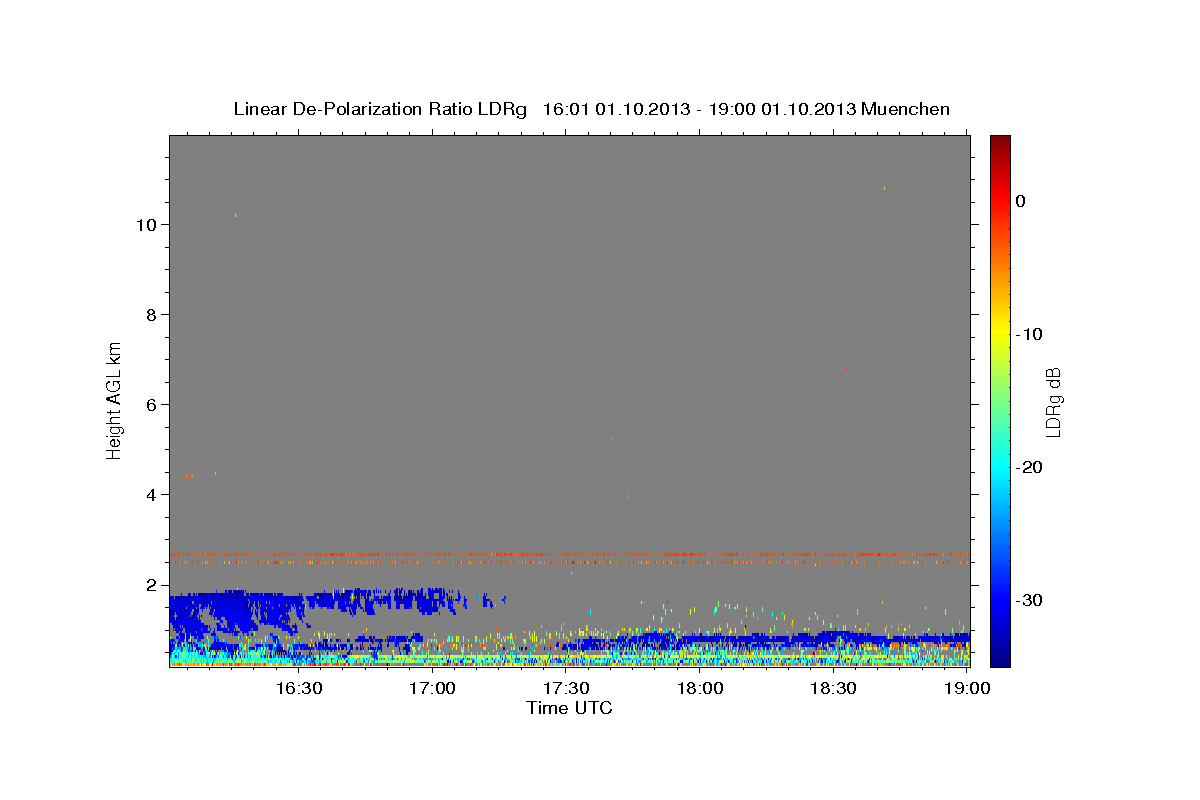Click the orange horizontal line near 2.6 km height
This screenshot has height=800, width=1200.
click(x=569, y=554)
